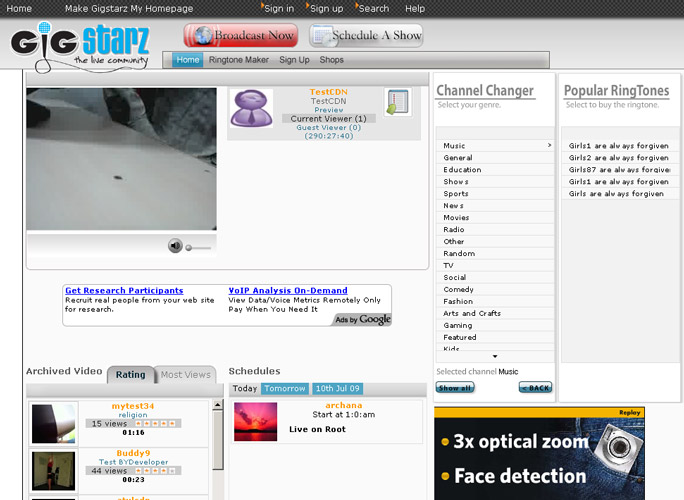The image size is (684, 500).
Task: Open the Ringtone Maker tab
Action: point(239,60)
